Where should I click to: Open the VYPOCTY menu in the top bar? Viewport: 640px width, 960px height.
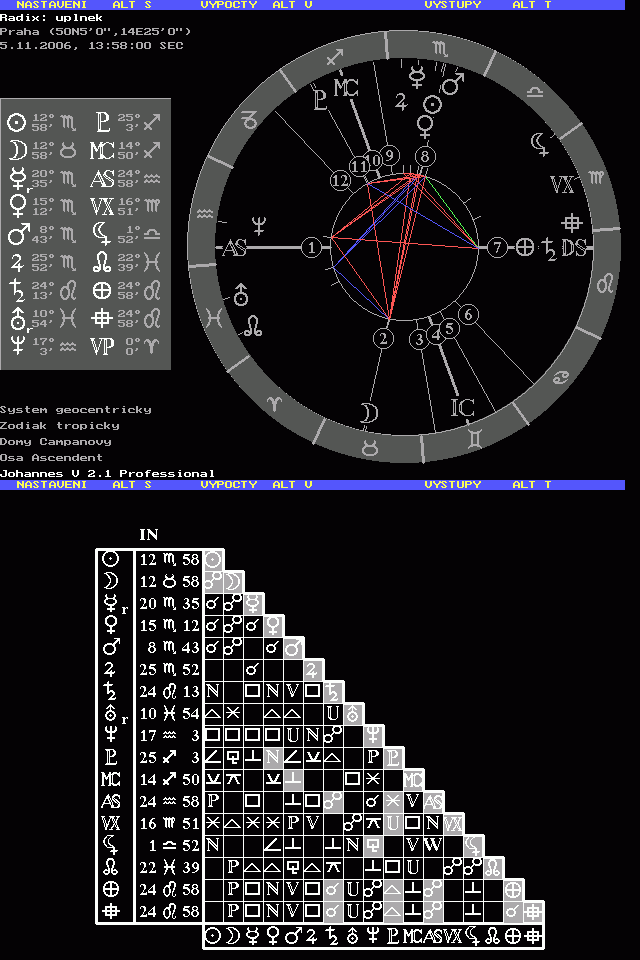click(x=228, y=5)
